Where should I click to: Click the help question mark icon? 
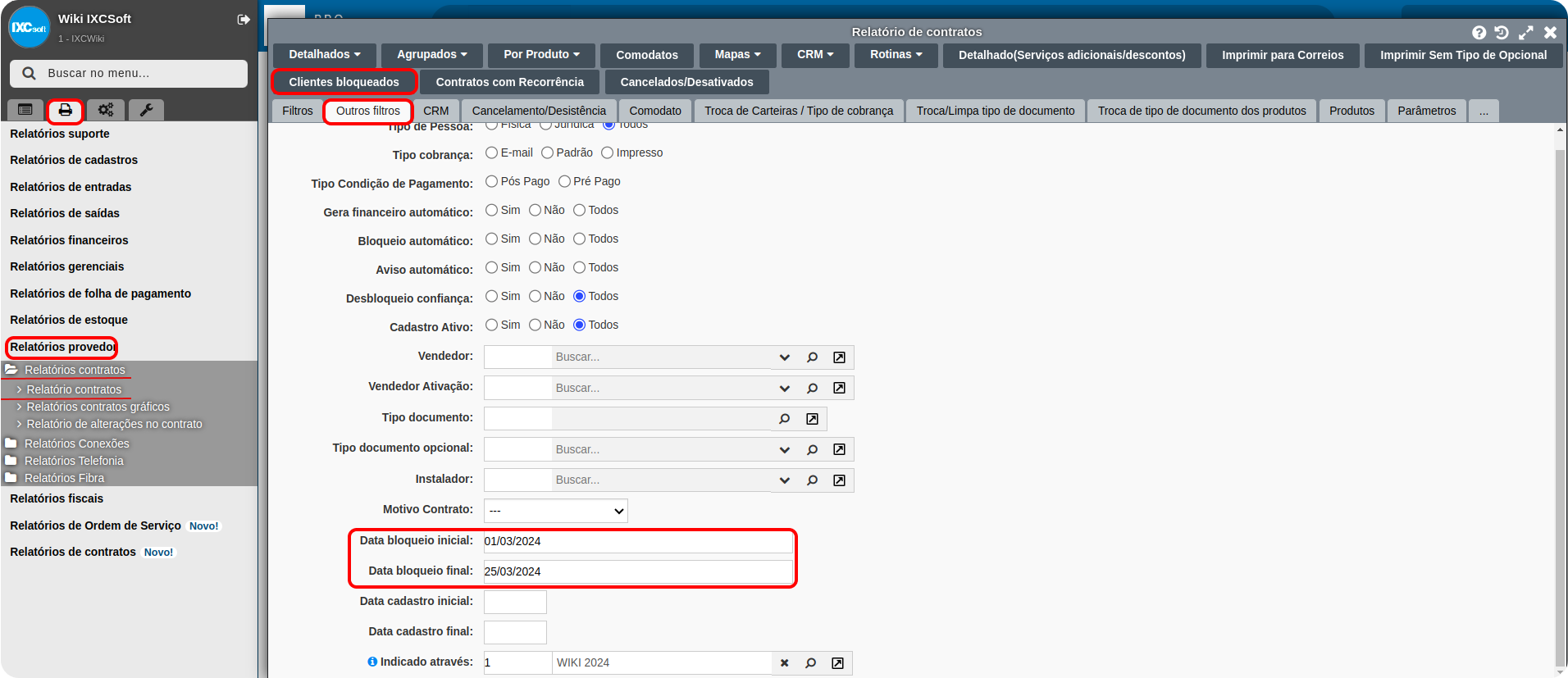tap(1479, 33)
